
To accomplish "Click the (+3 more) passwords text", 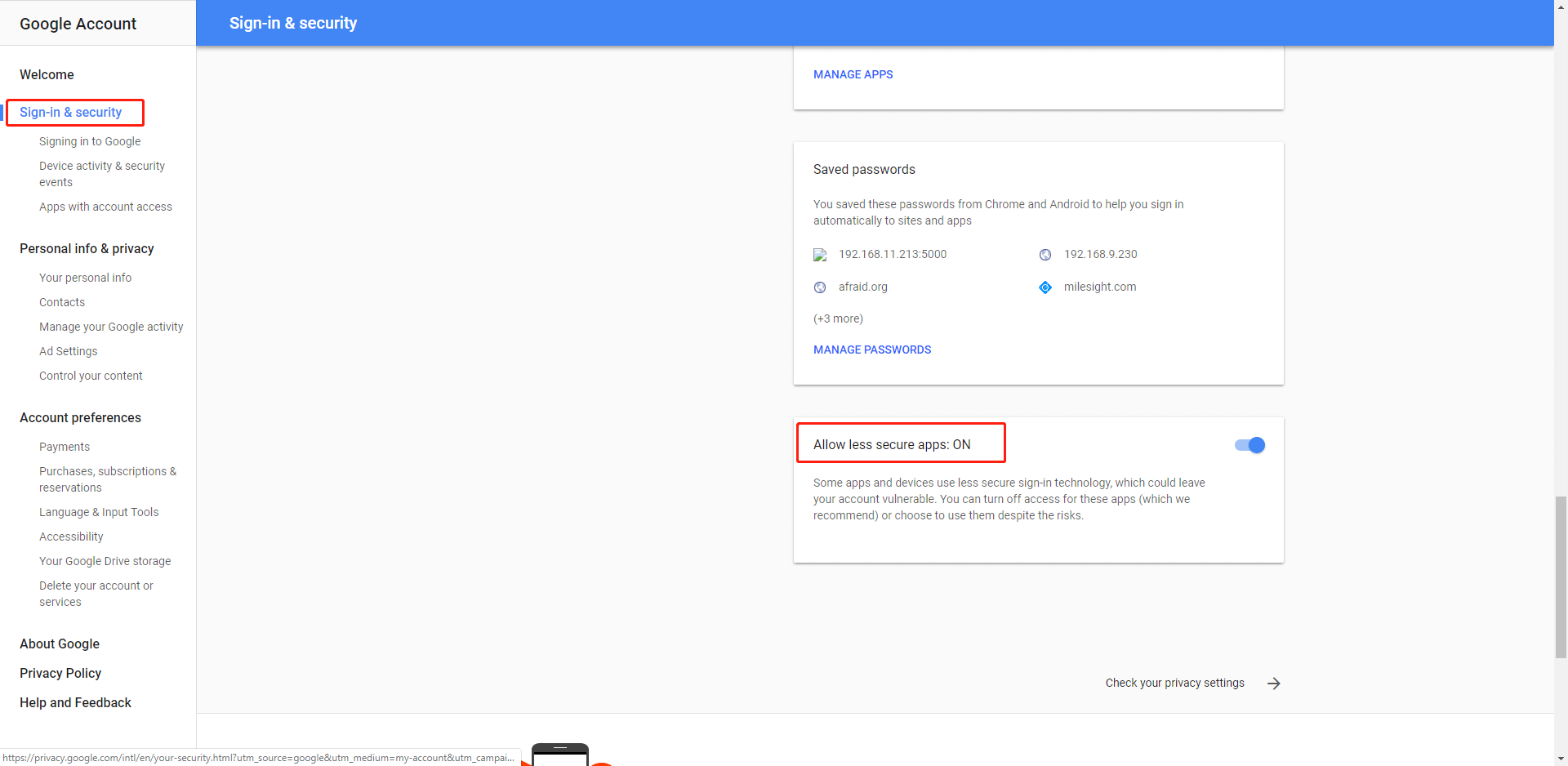I will [x=838, y=318].
